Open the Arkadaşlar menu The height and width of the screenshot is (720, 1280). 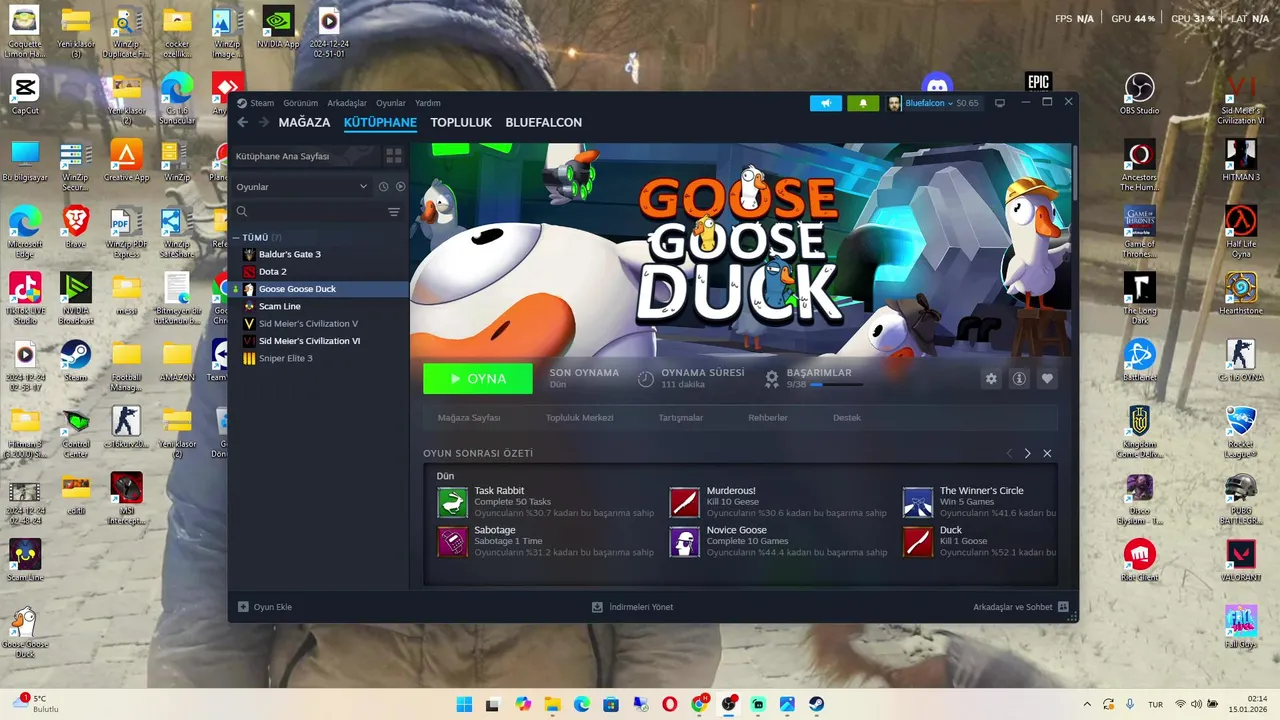click(x=347, y=103)
